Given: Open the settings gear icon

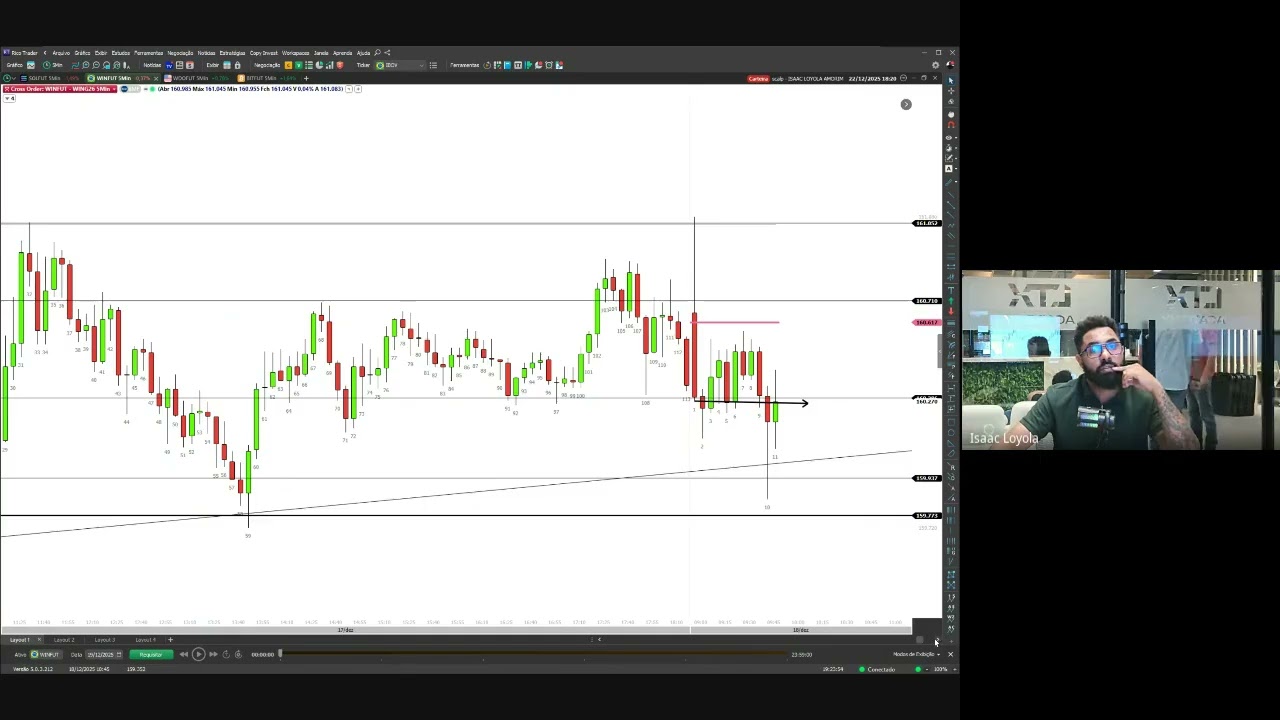Looking at the screenshot, I should click(x=935, y=65).
